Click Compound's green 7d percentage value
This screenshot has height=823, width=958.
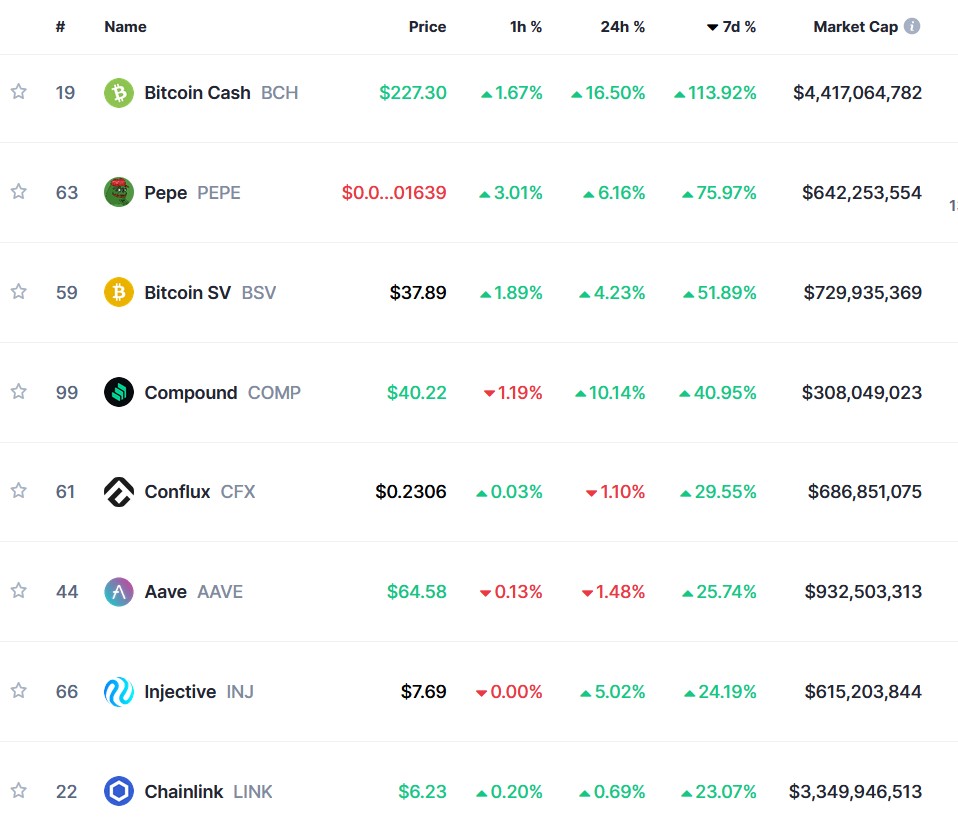[722, 392]
